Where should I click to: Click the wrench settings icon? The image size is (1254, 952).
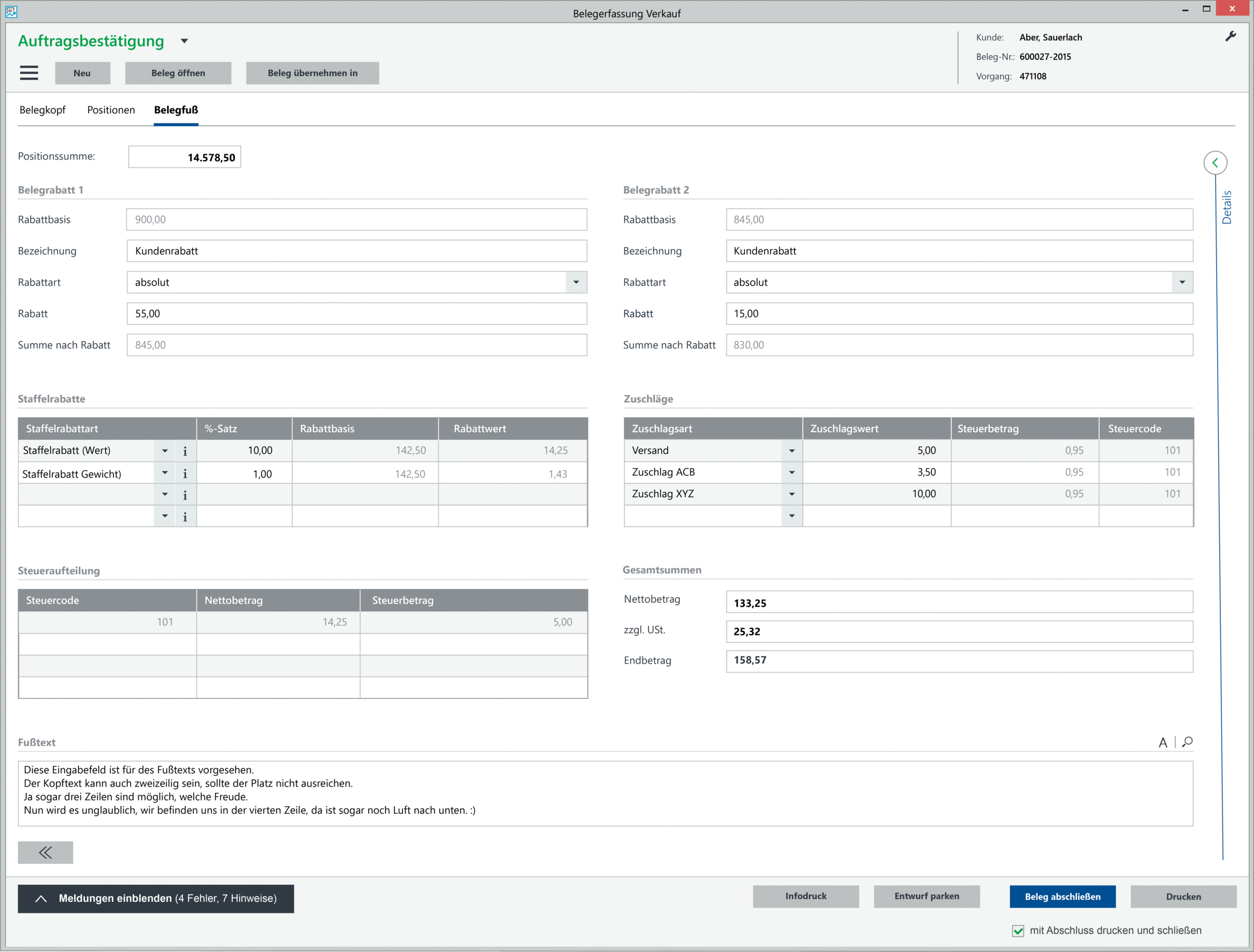click(x=1230, y=37)
